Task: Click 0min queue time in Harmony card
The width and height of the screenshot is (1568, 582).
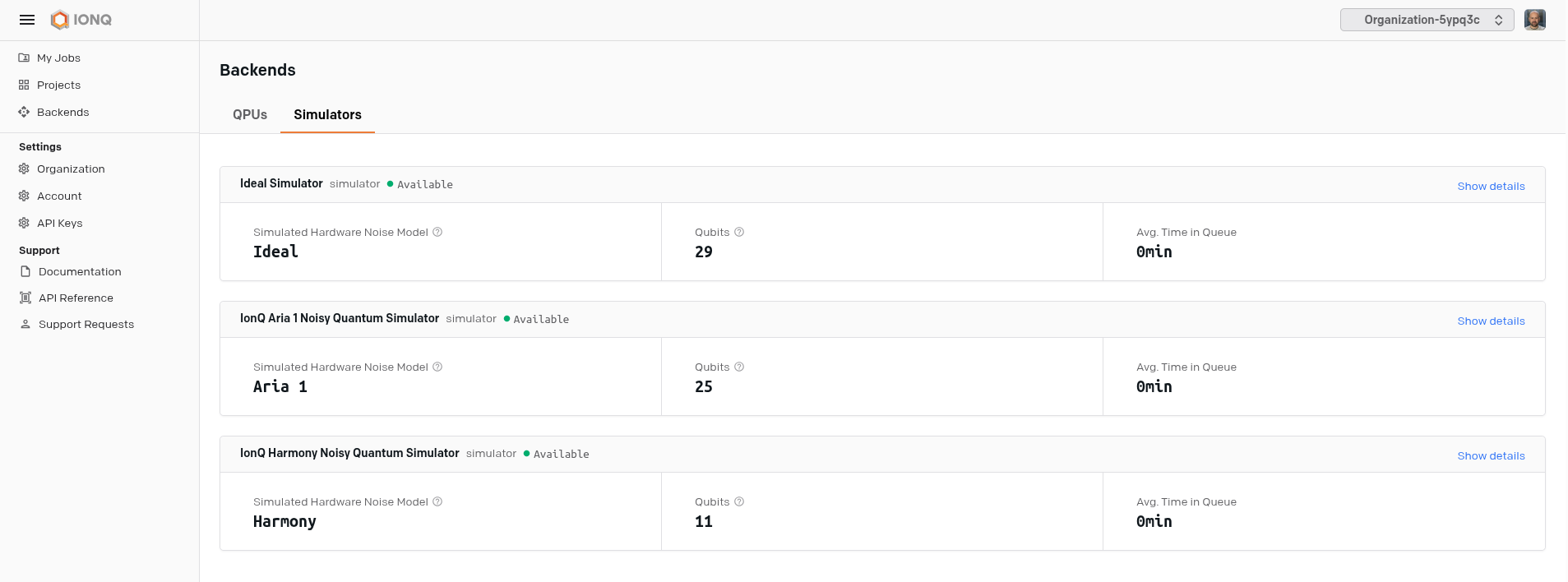Action: (x=1154, y=521)
